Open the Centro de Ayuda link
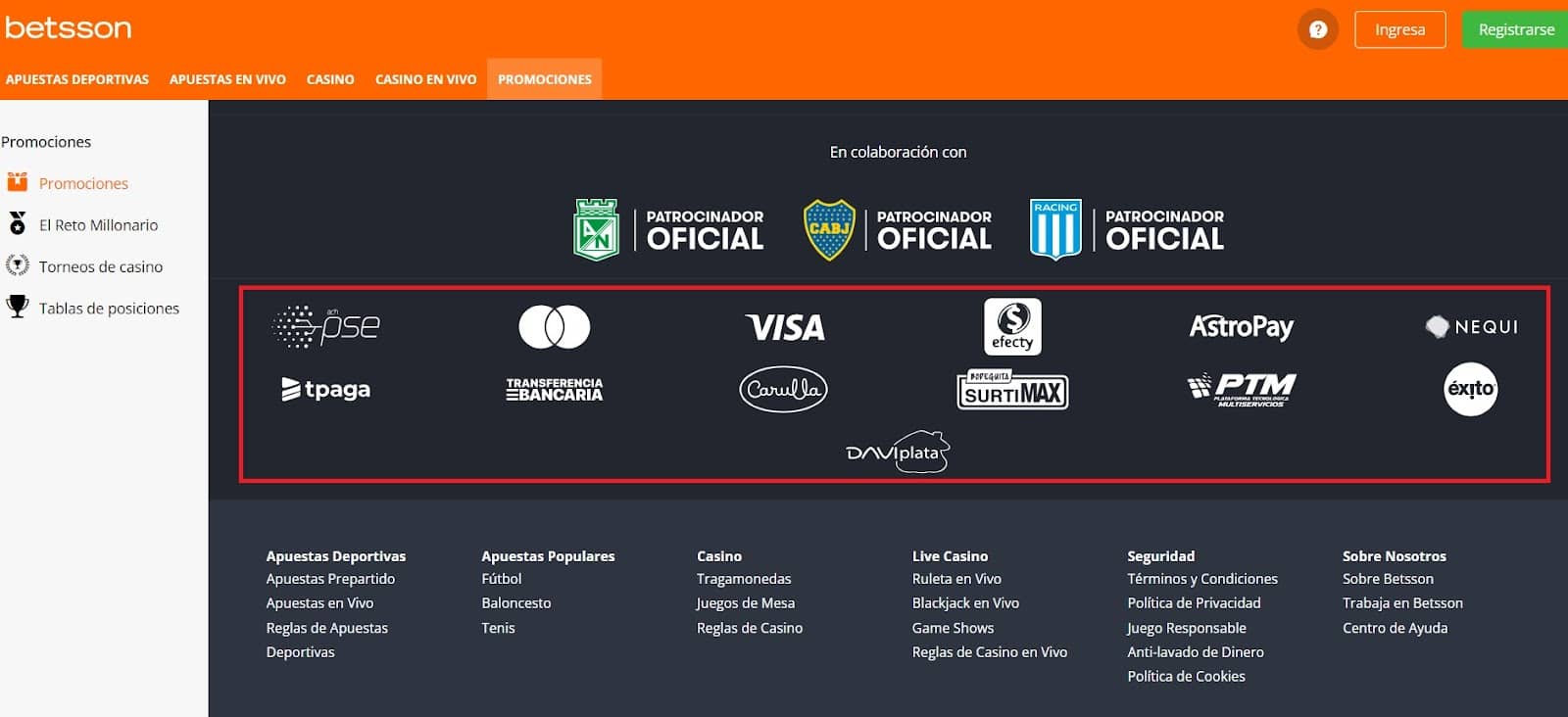Viewport: 1568px width, 717px height. tap(1395, 628)
